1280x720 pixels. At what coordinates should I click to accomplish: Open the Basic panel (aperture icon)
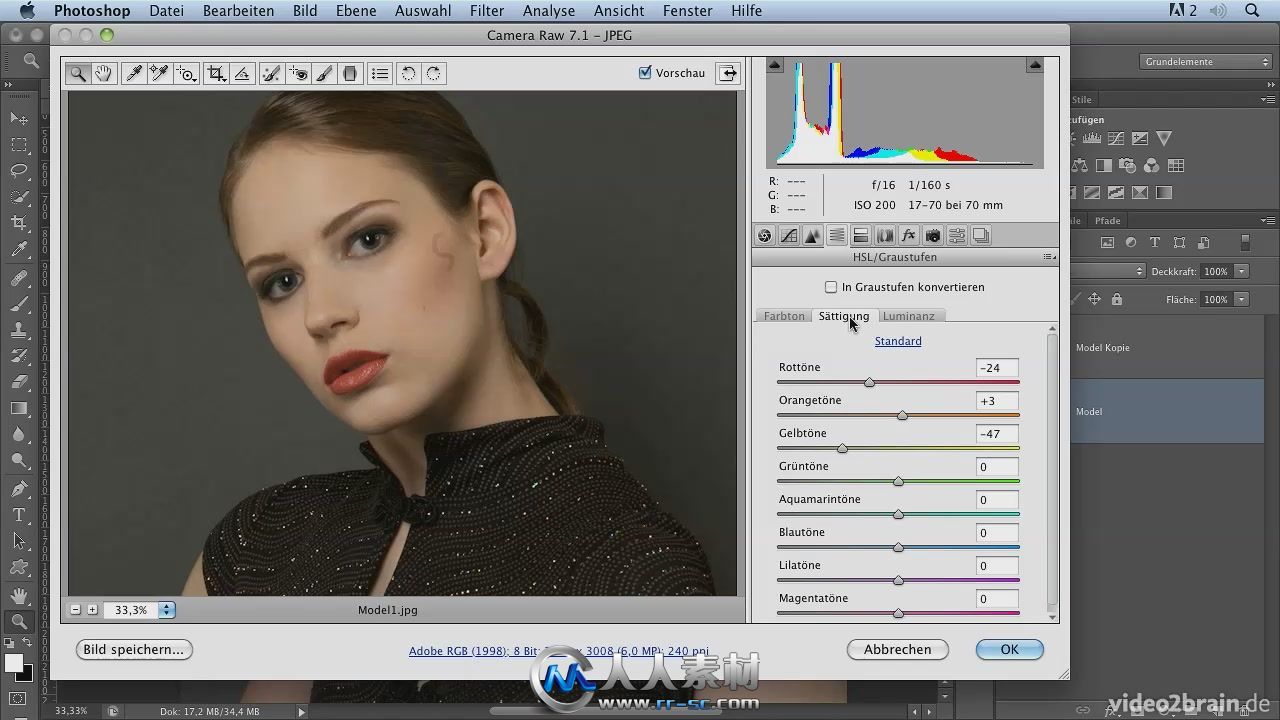pyautogui.click(x=764, y=236)
